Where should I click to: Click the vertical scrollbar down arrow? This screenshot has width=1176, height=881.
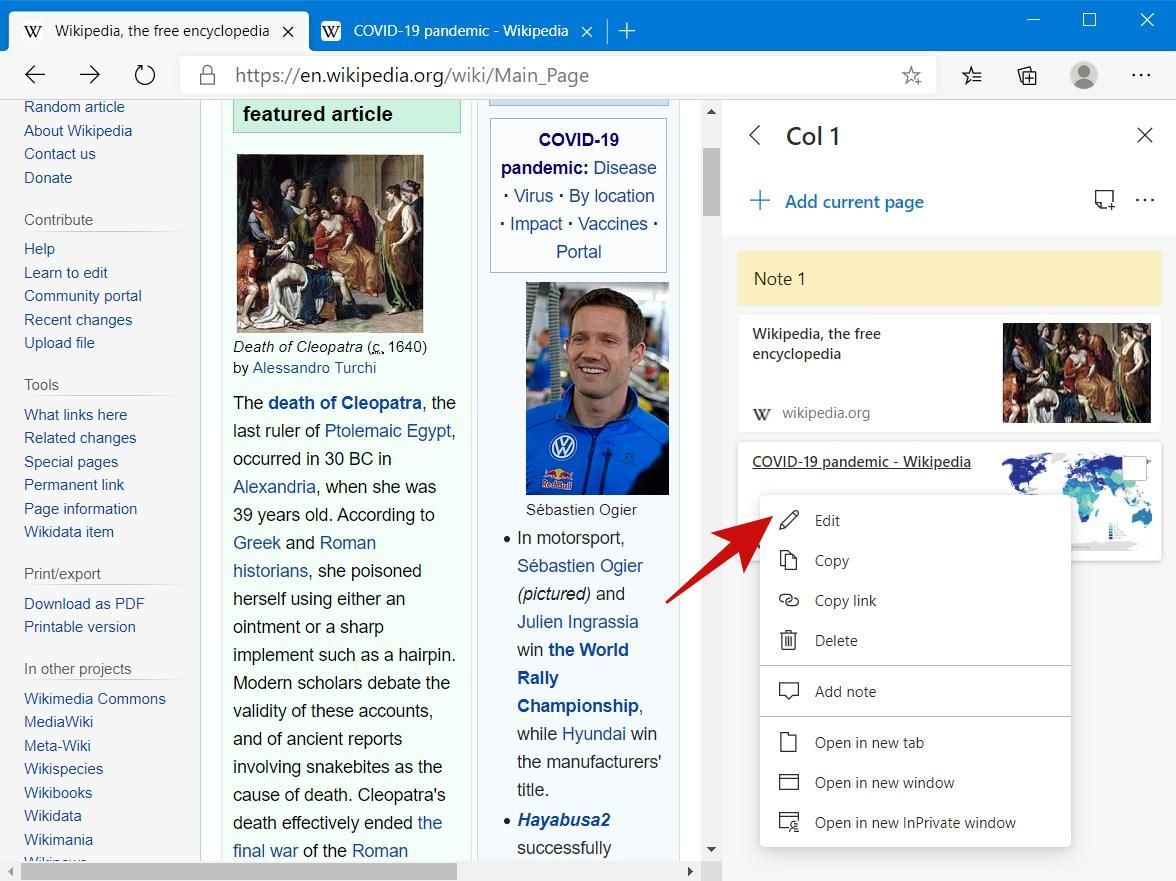tap(711, 850)
